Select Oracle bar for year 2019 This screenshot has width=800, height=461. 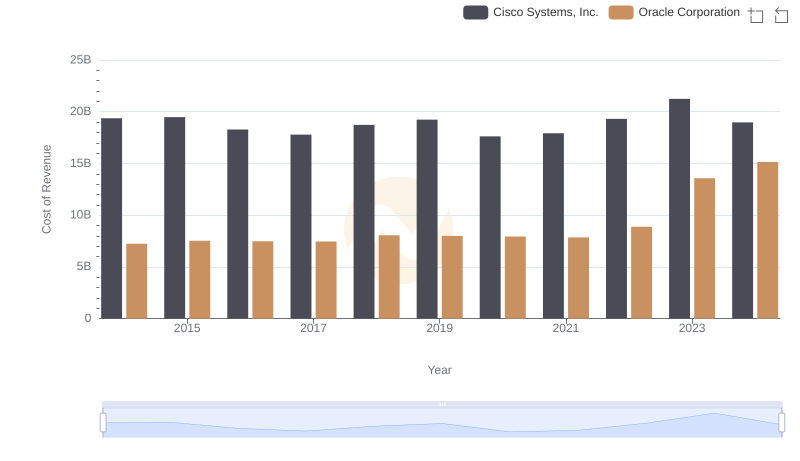pos(452,277)
